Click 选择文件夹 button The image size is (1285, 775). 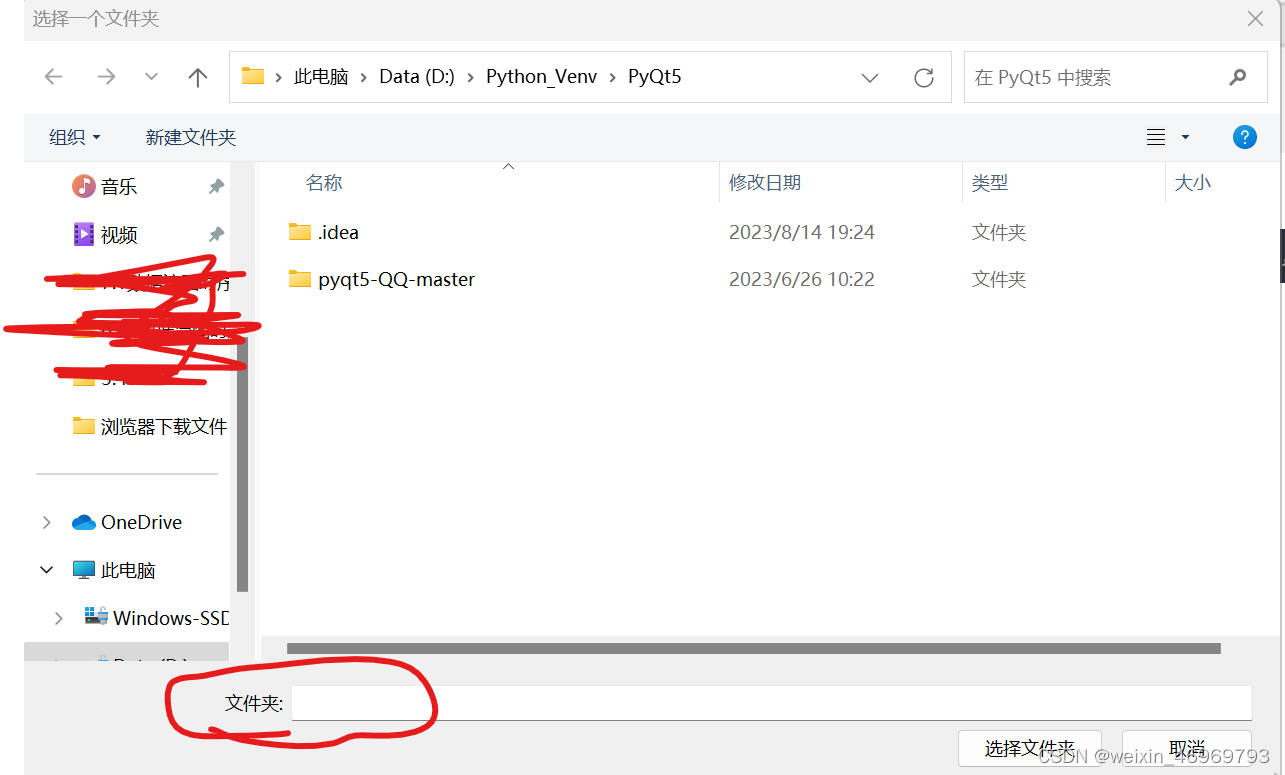[1030, 749]
